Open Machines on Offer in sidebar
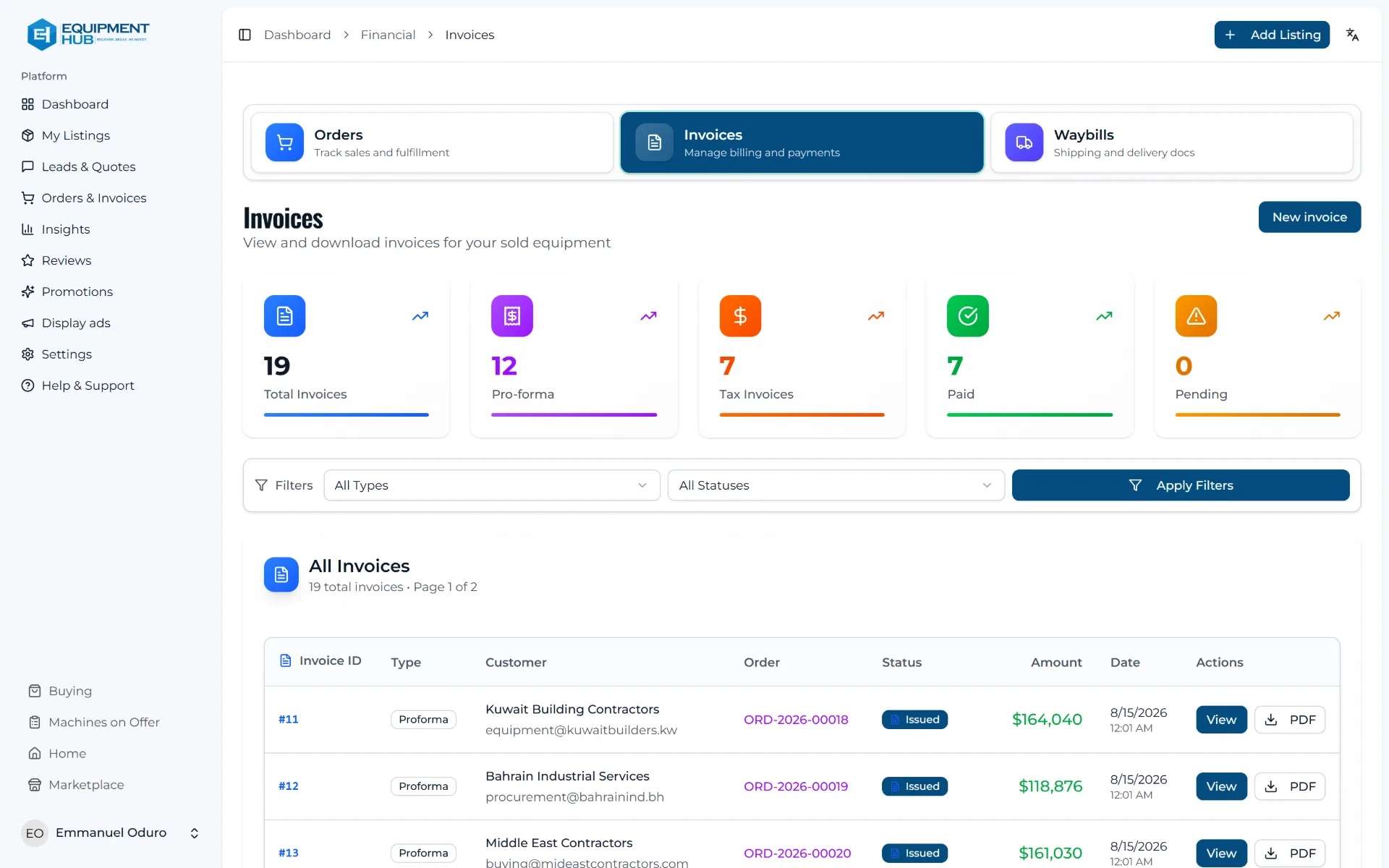Image resolution: width=1389 pixels, height=868 pixels. click(94, 722)
